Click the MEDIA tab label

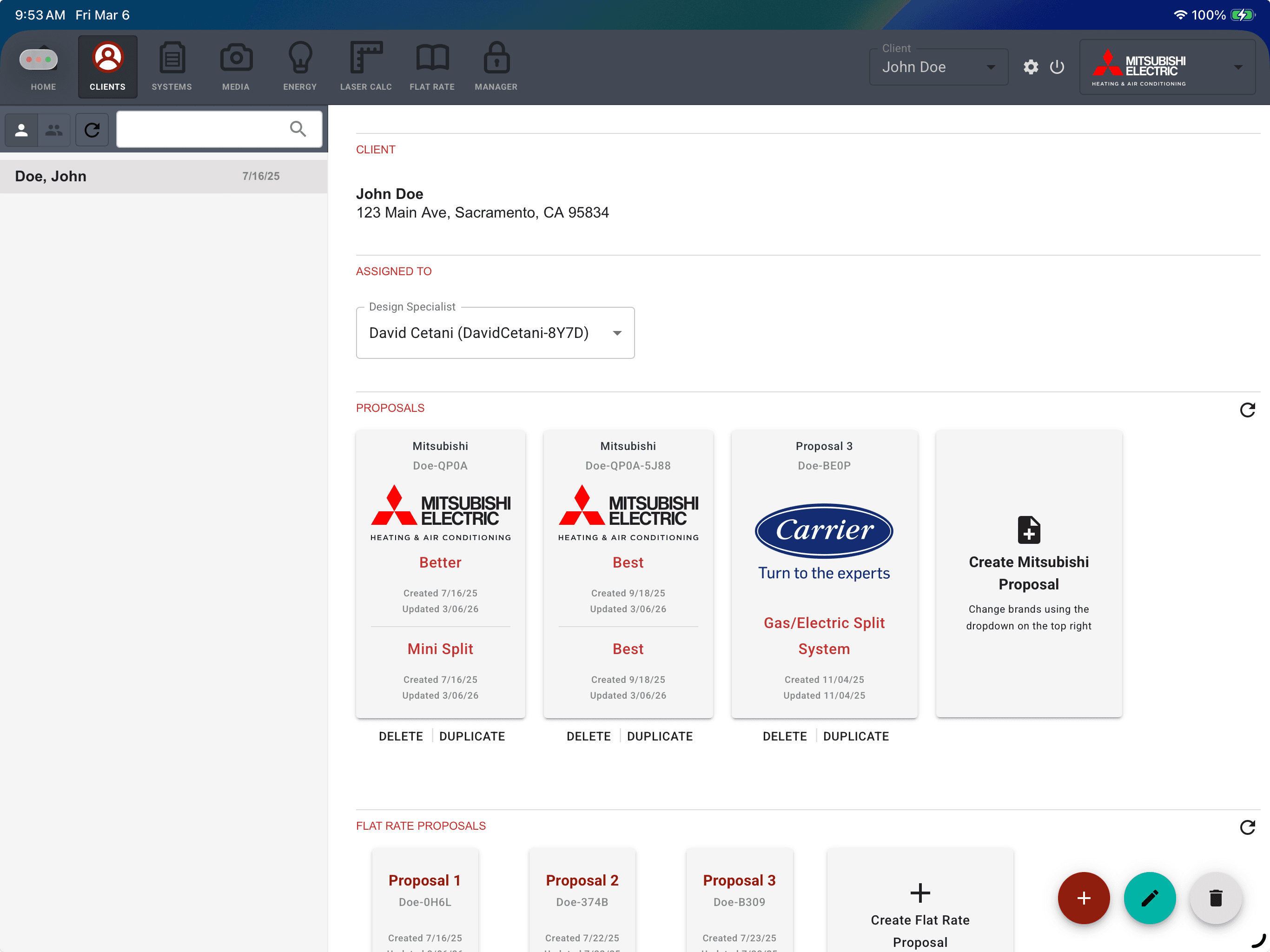tap(236, 87)
